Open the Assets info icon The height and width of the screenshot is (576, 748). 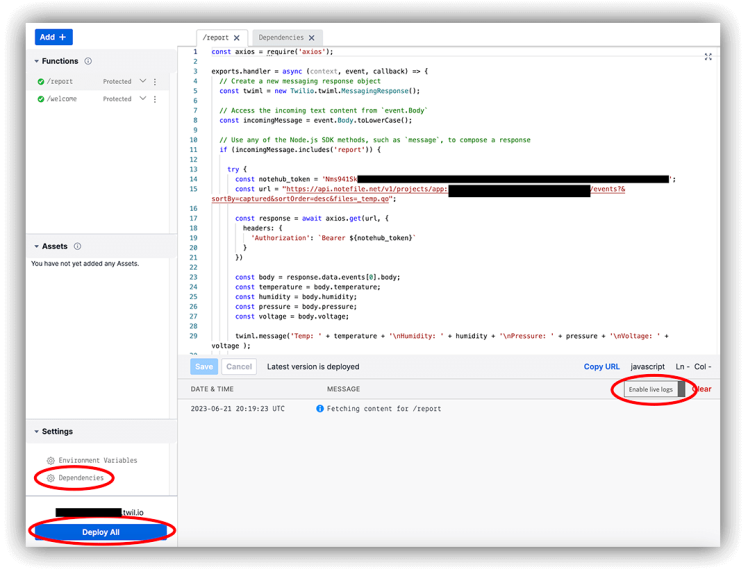click(x=78, y=246)
